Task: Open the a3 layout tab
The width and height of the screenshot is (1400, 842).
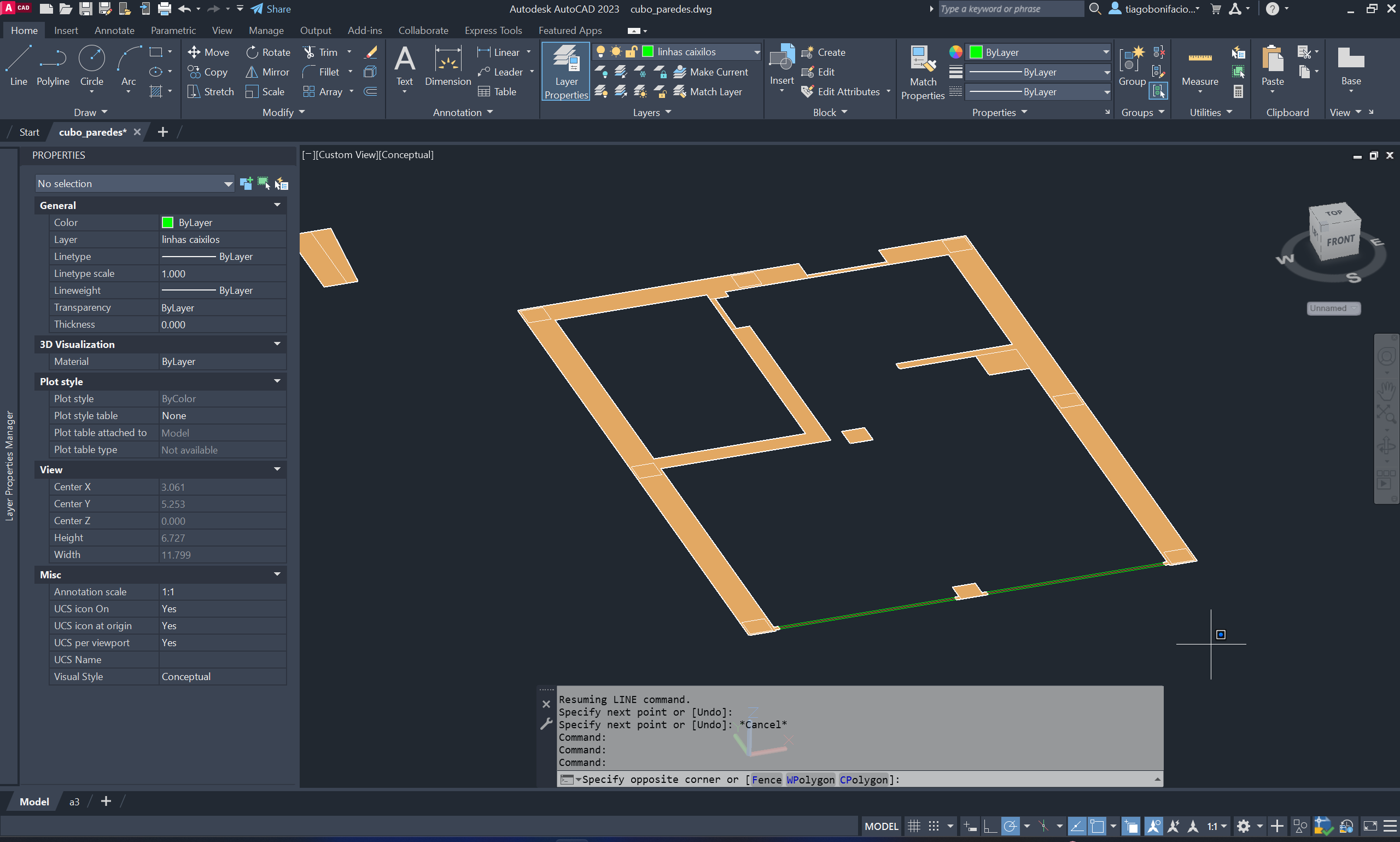Action: 74,801
